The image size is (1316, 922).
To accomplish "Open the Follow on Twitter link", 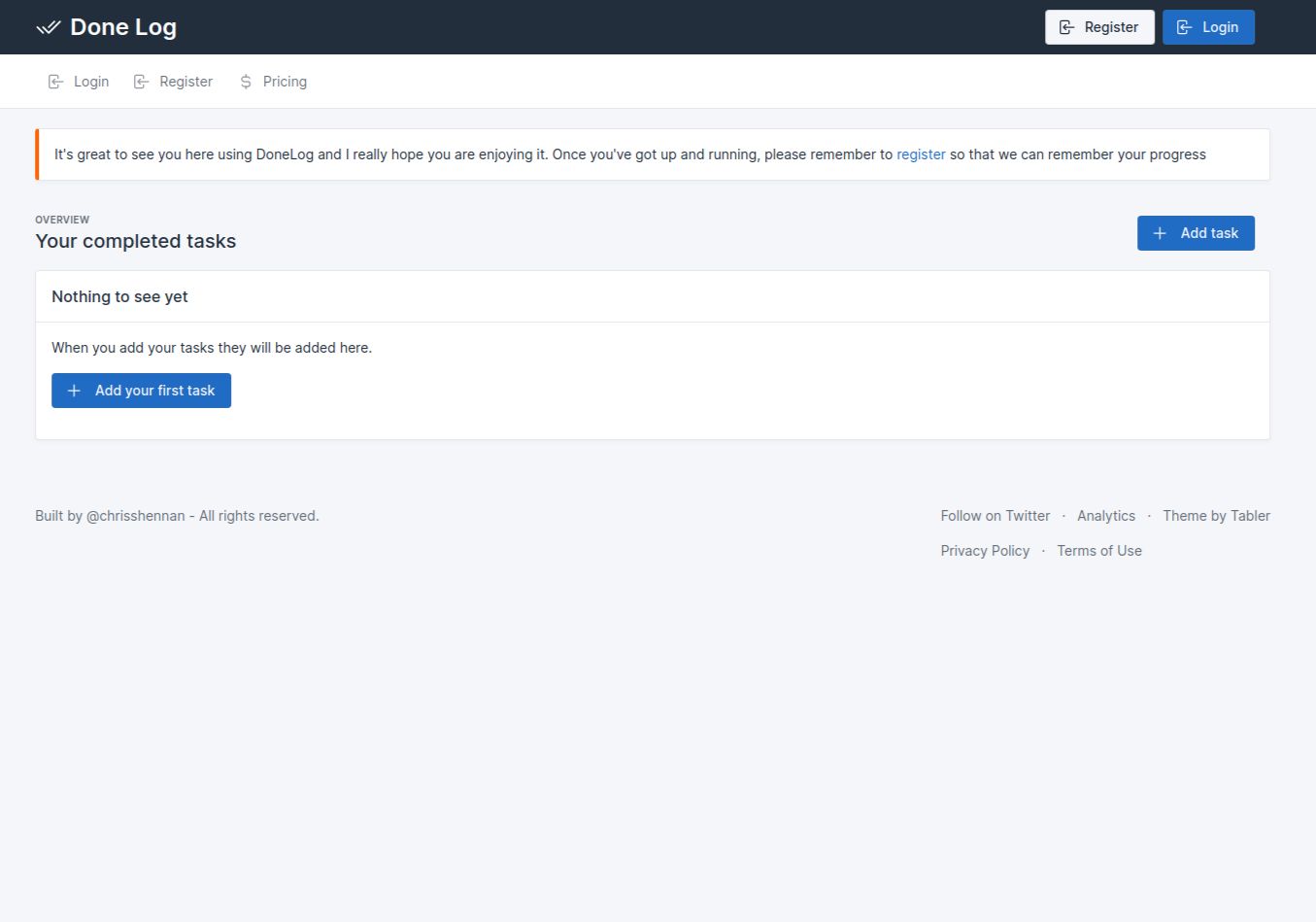I will [995, 515].
